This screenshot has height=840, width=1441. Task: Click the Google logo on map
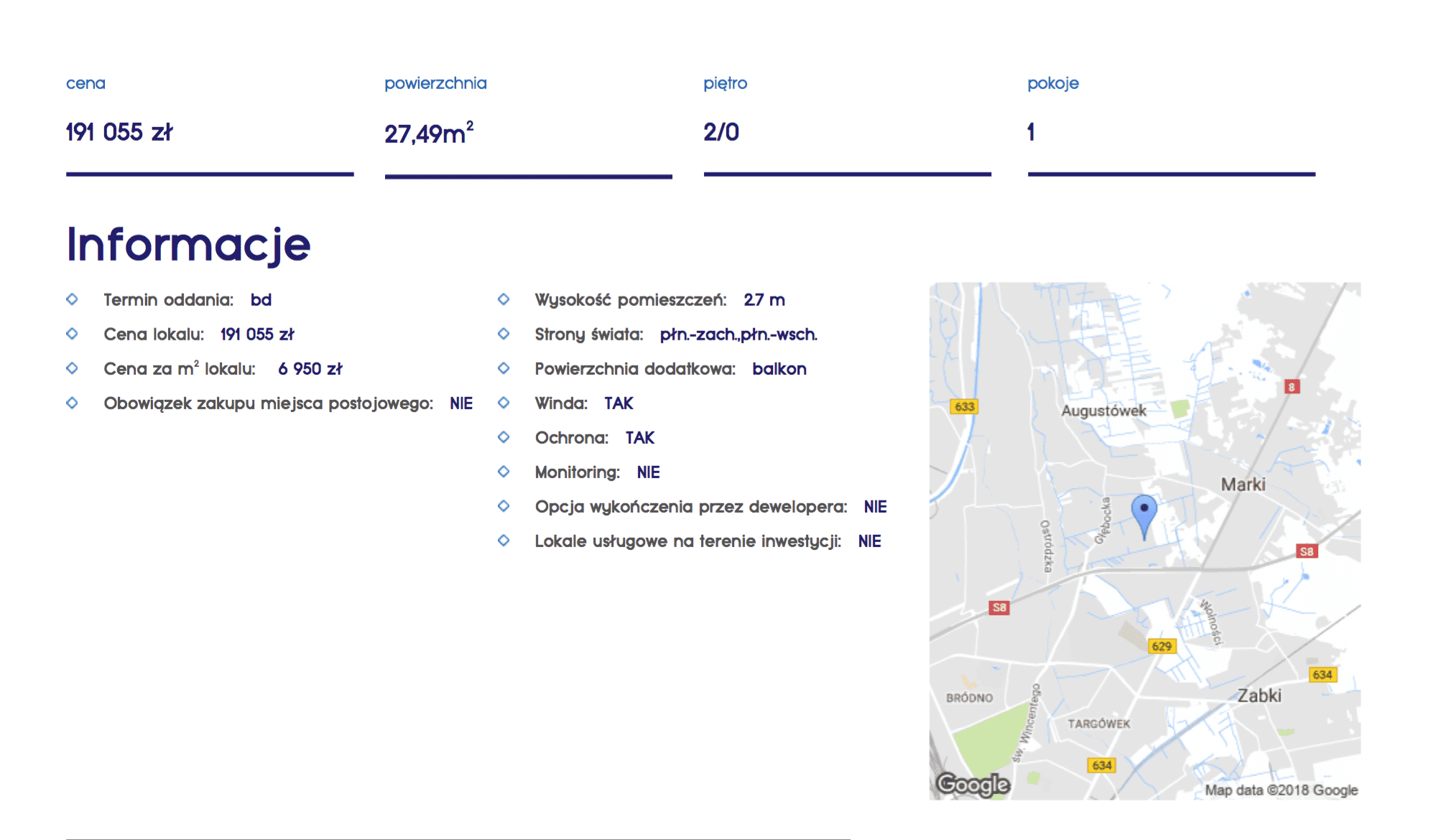pyautogui.click(x=973, y=784)
